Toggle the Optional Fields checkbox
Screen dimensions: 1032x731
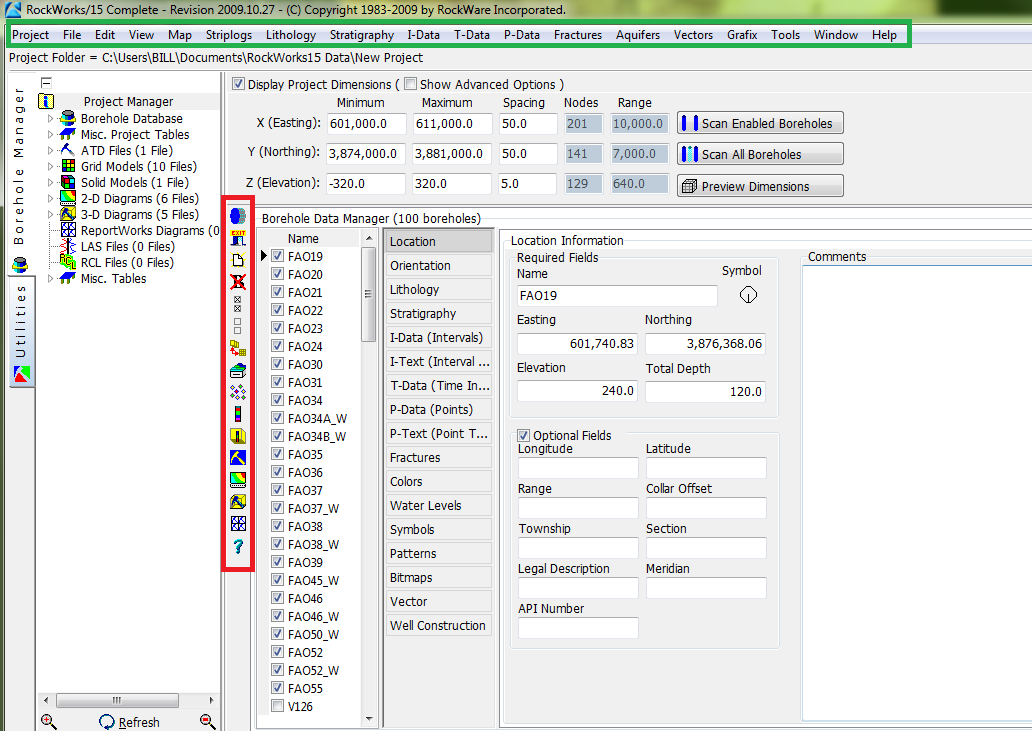pyautogui.click(x=524, y=435)
